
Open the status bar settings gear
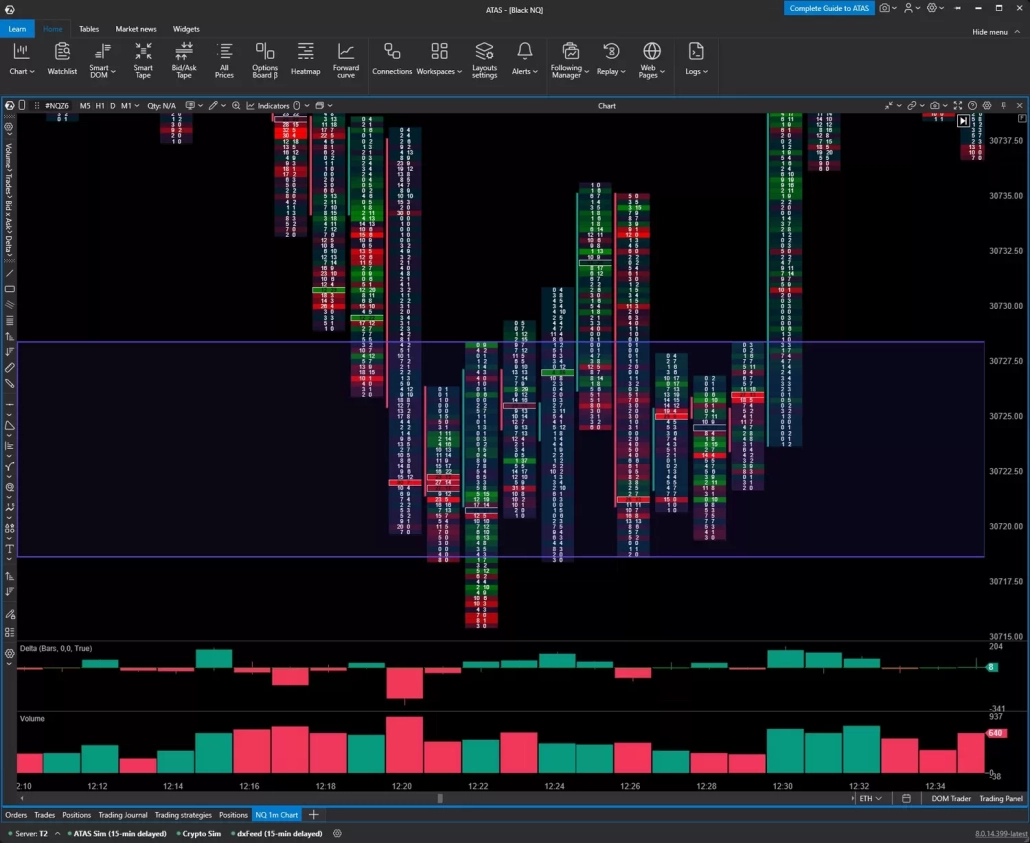point(337,833)
